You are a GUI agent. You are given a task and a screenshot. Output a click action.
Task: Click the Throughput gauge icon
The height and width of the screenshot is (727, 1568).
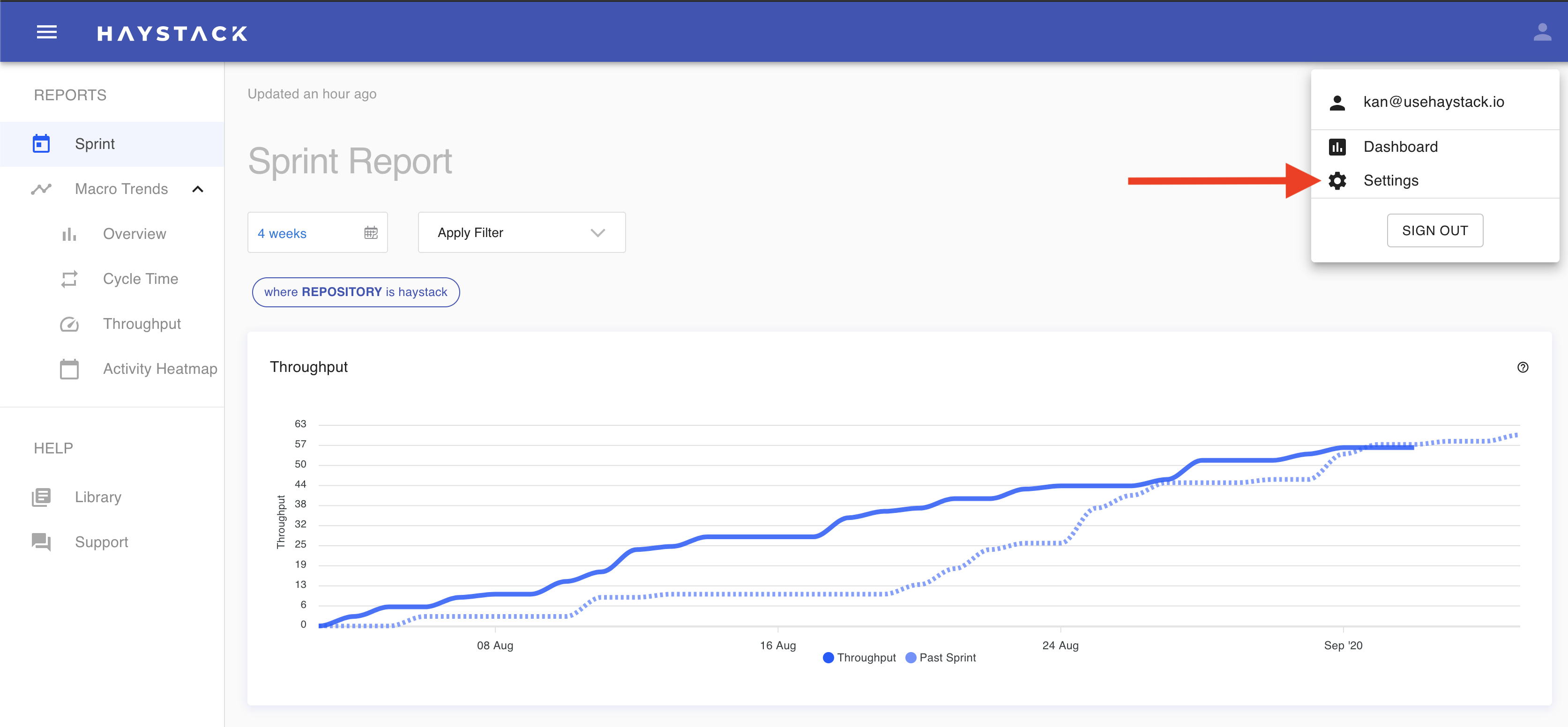tap(69, 324)
